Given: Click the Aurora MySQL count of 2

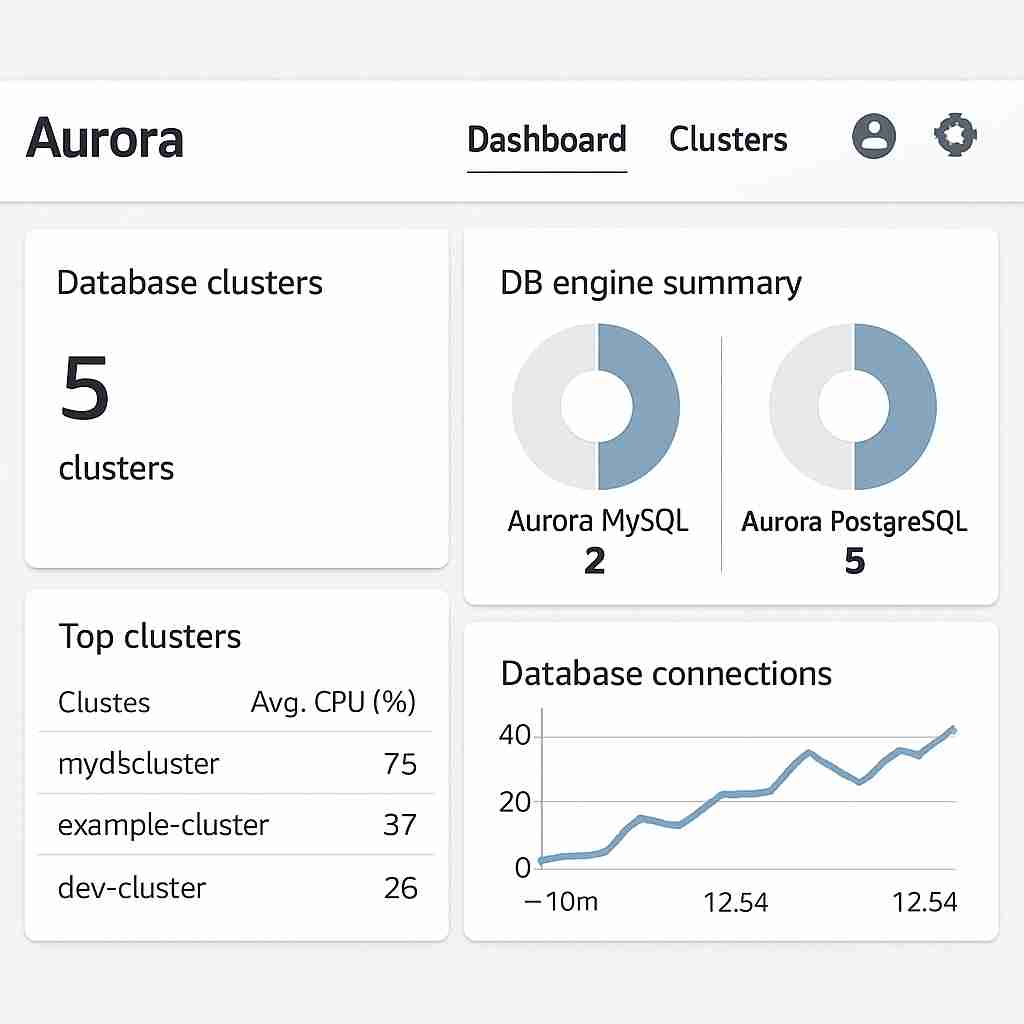Looking at the screenshot, I should point(595,561).
